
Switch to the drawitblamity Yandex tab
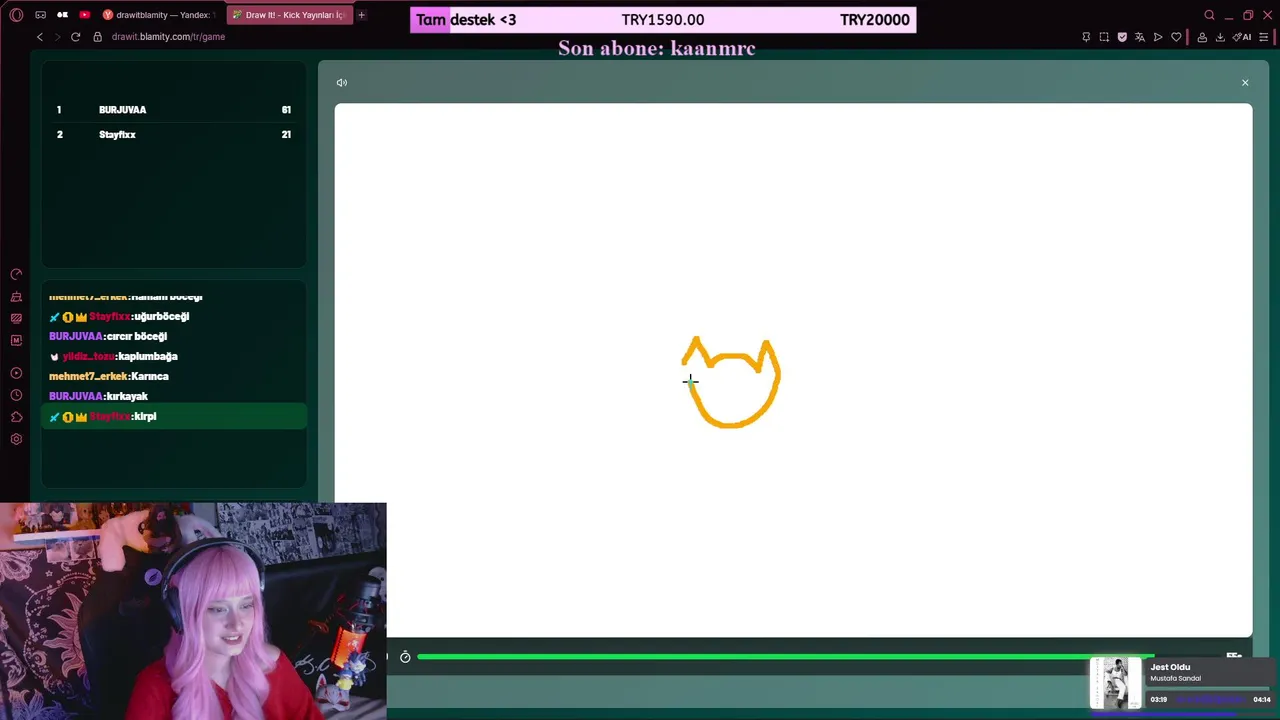coord(160,15)
